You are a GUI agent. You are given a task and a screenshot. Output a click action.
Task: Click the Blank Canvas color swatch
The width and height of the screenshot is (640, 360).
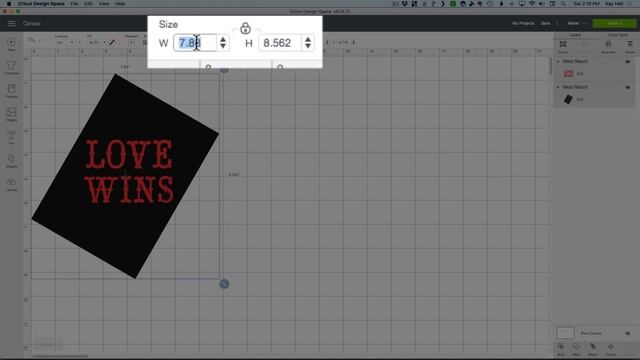point(565,333)
